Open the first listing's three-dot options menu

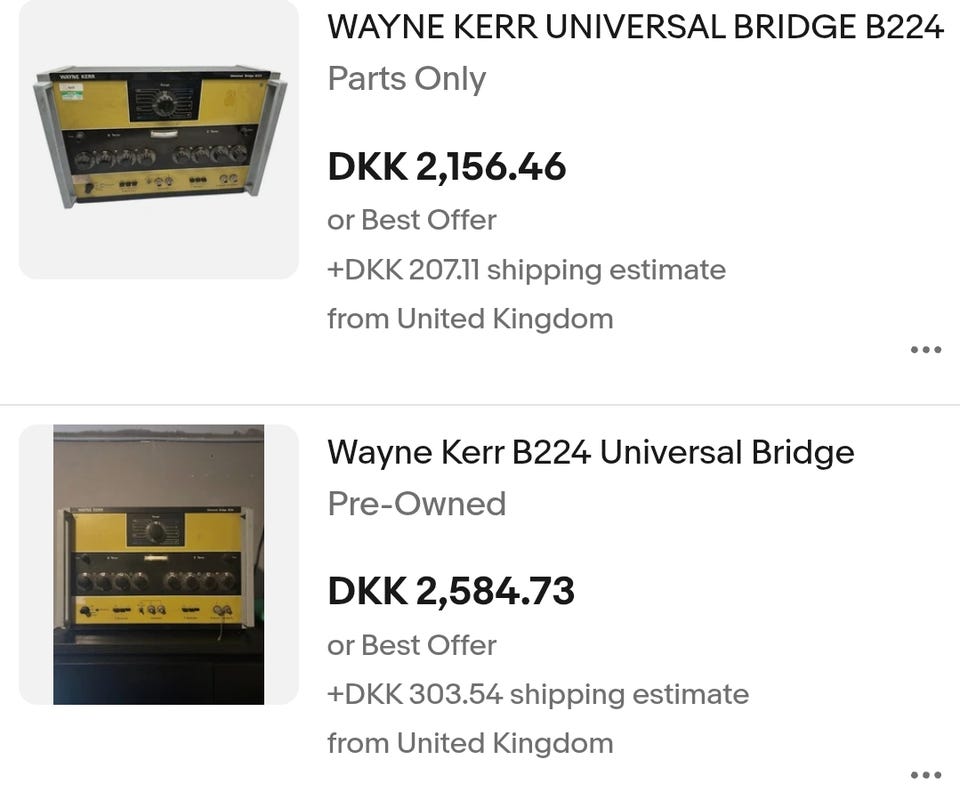926,350
